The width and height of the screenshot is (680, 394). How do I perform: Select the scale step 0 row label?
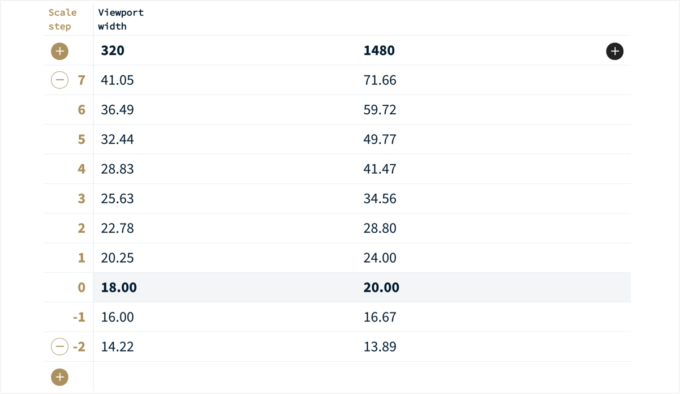(x=81, y=287)
